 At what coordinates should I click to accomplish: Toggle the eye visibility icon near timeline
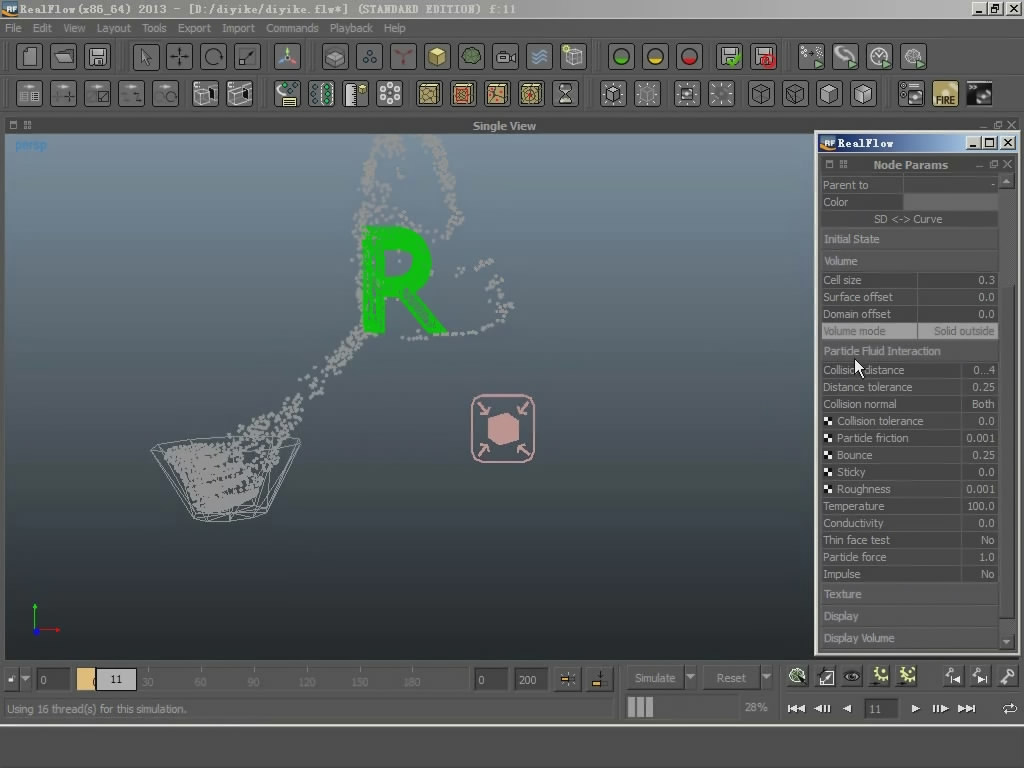[852, 677]
